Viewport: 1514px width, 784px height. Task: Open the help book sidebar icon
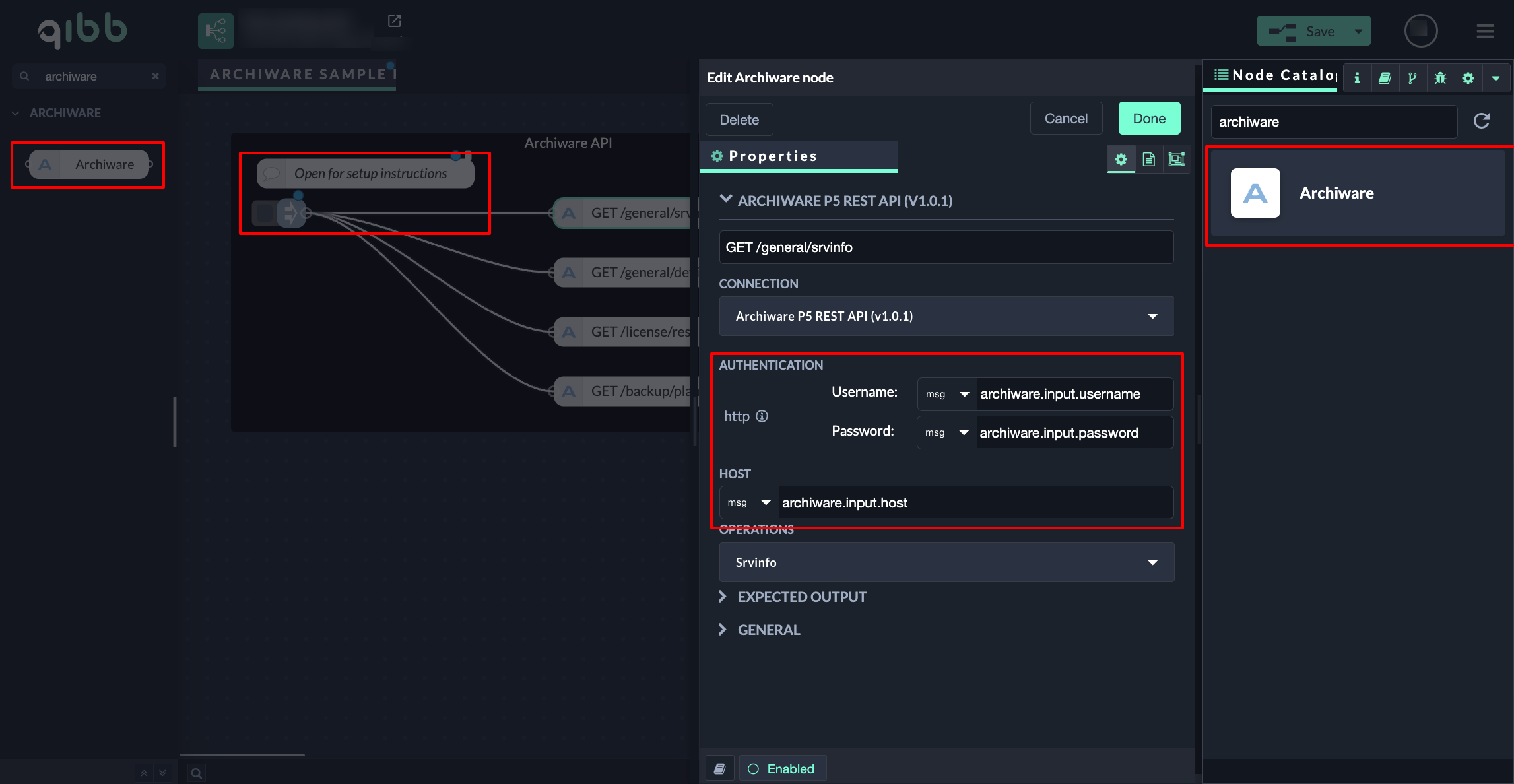click(1385, 78)
